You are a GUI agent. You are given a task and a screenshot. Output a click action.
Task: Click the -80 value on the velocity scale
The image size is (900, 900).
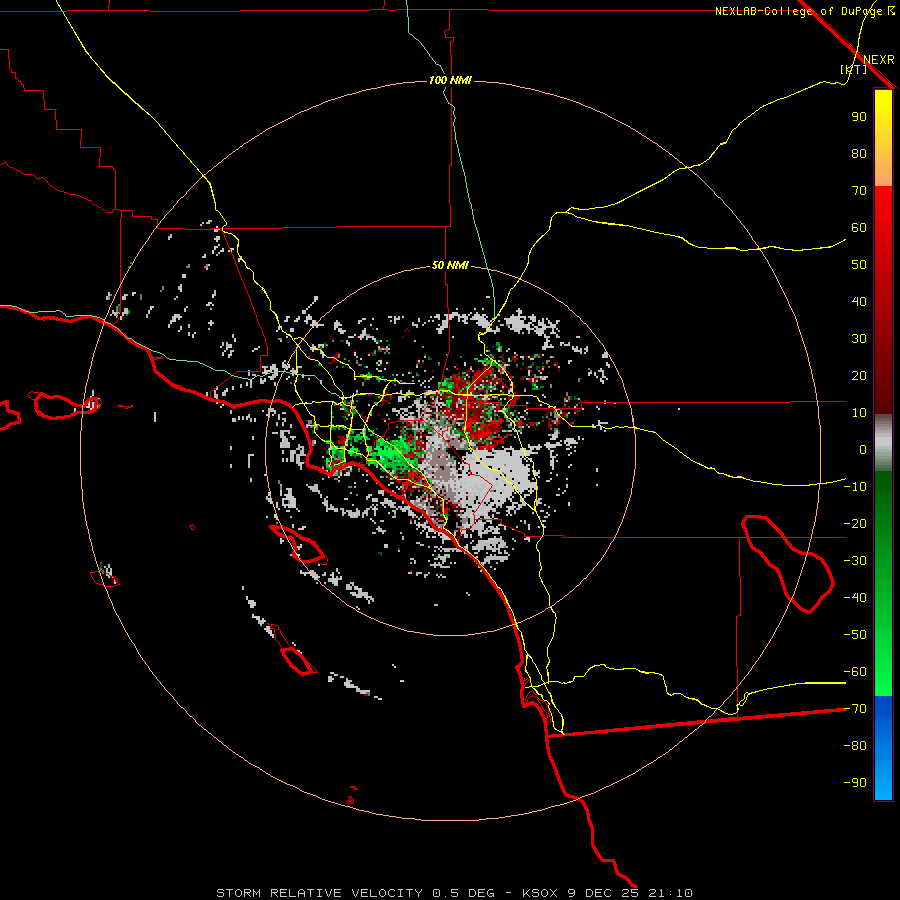click(855, 746)
